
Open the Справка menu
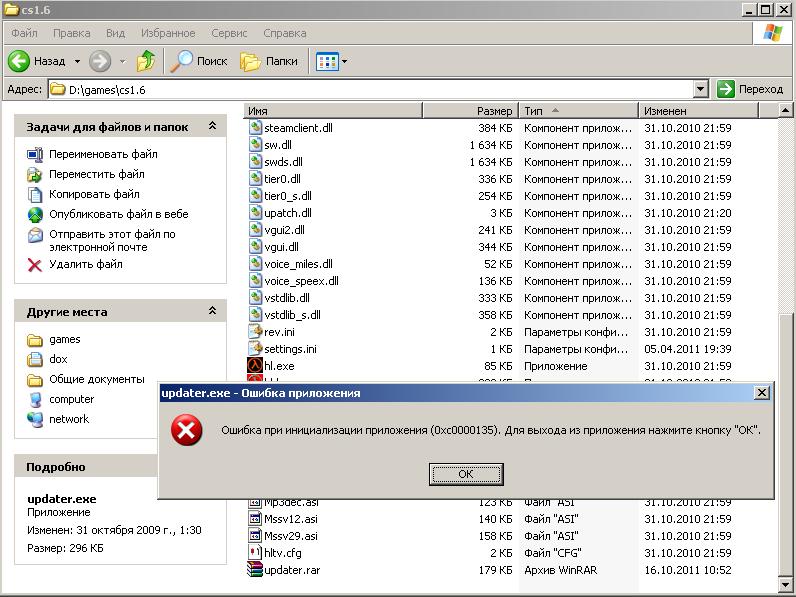tap(284, 33)
